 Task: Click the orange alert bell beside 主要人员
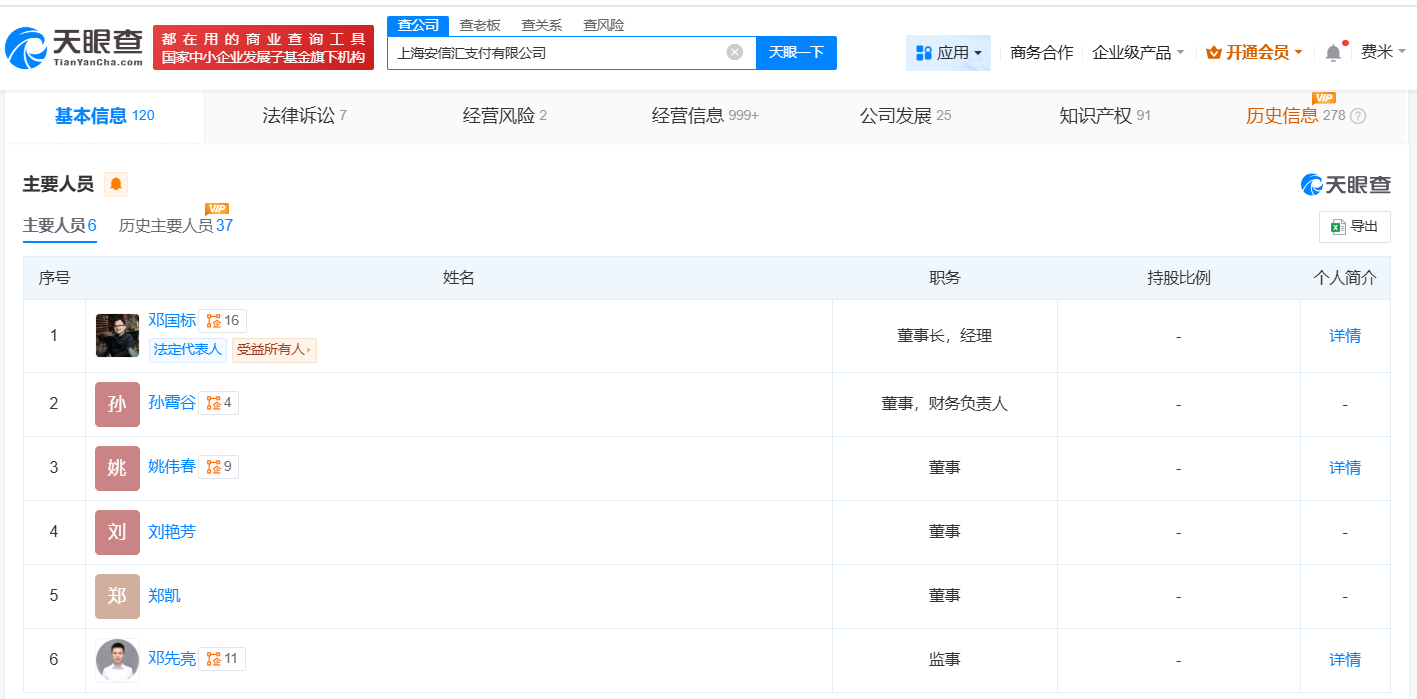tap(116, 184)
